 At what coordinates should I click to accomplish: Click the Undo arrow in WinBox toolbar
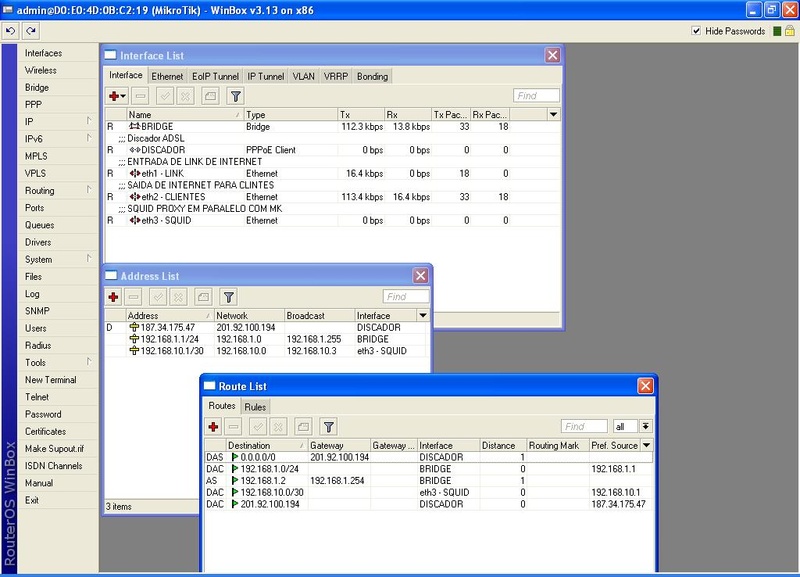[x=10, y=31]
